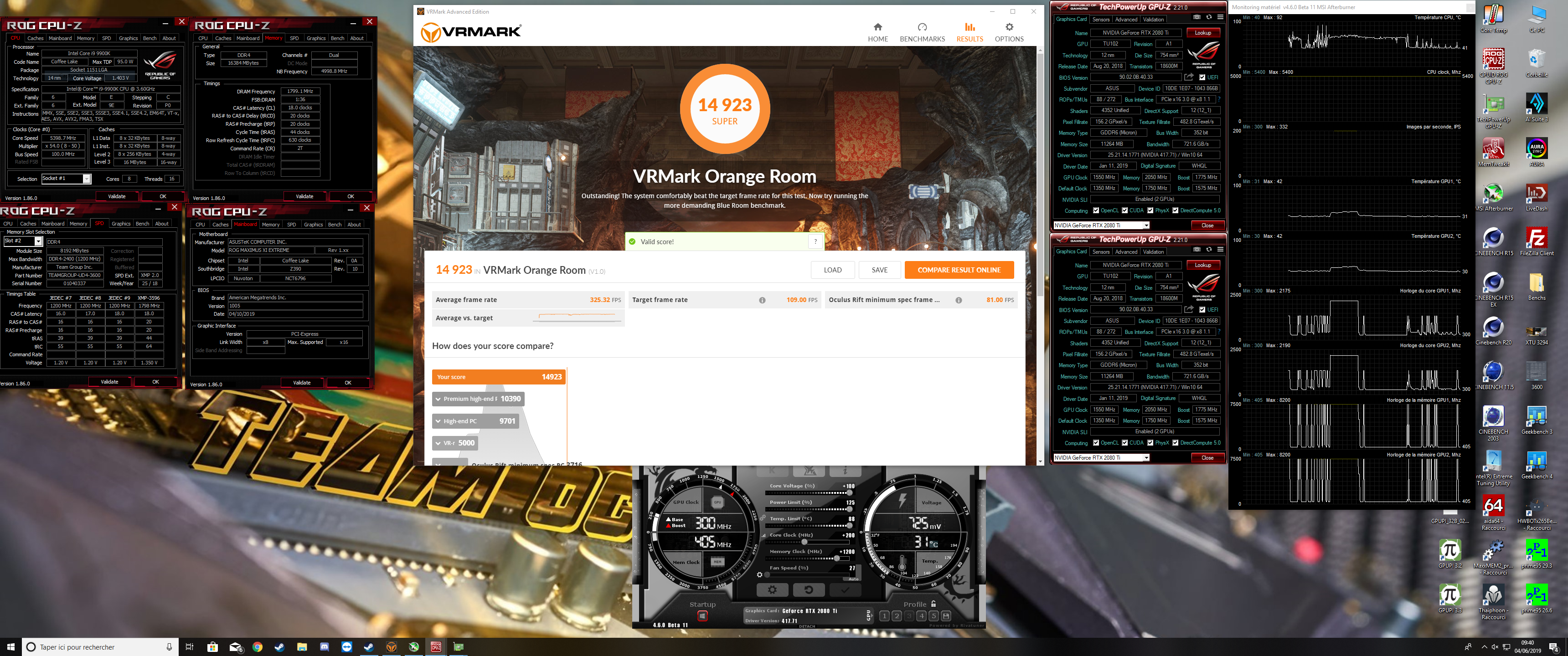1568x656 pixels.
Task: Expand High-end PC score row
Action: pos(475,421)
